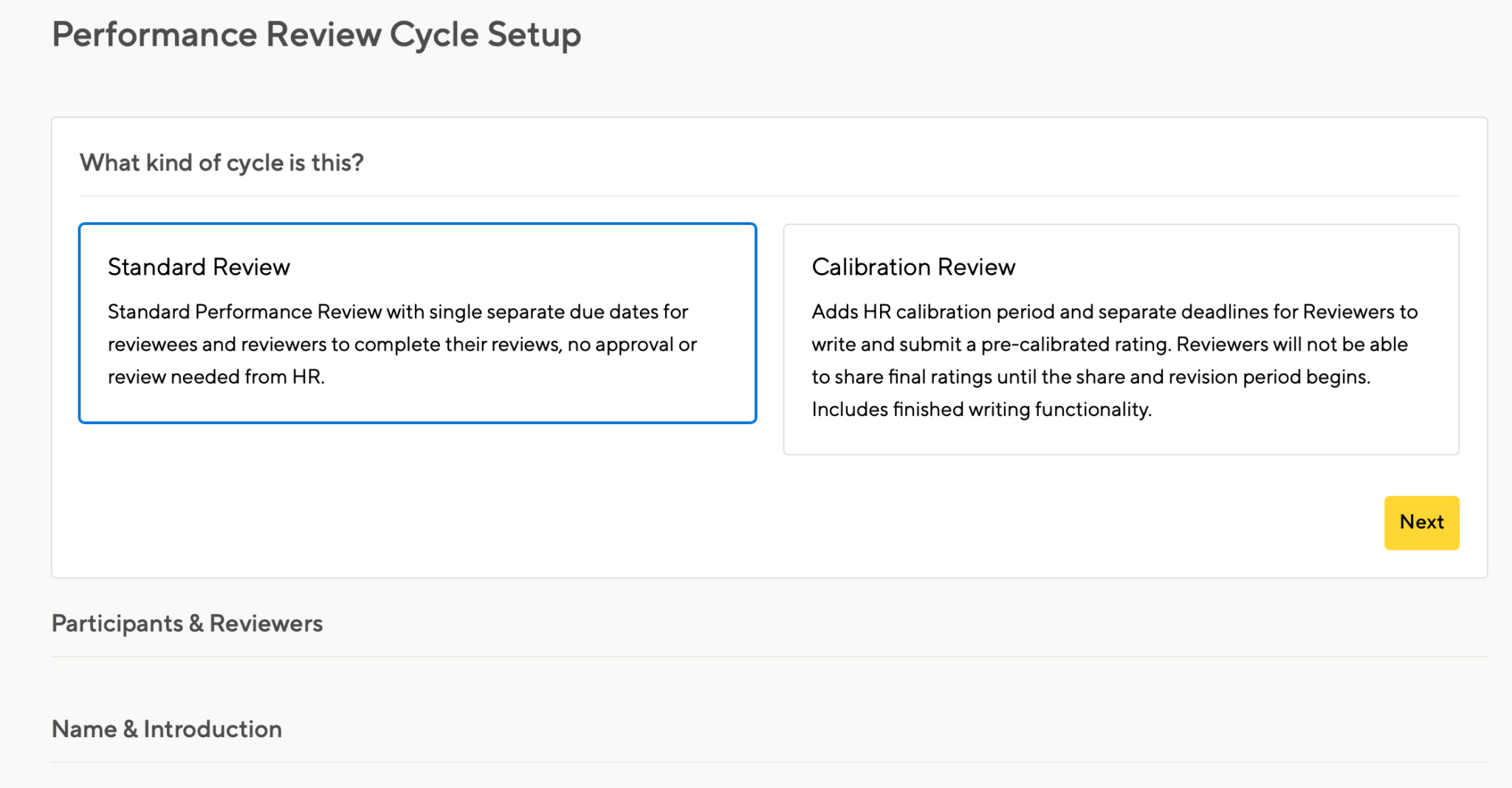The width and height of the screenshot is (1512, 788).
Task: Choose Calibration Review as the cycle kind
Action: (1121, 339)
